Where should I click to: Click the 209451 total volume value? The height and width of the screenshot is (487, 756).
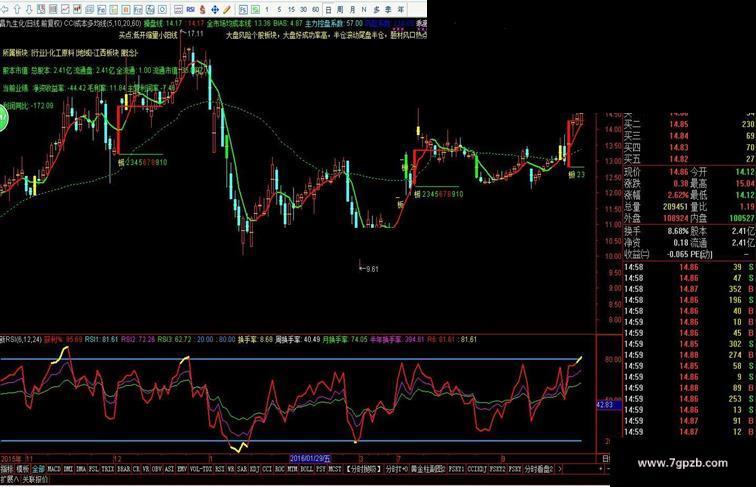coord(675,206)
